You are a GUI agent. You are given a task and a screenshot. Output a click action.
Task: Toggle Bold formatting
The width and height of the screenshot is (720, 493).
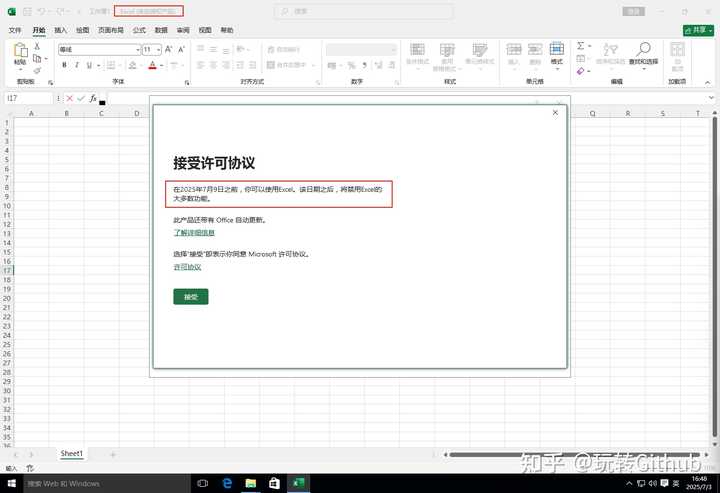pos(64,65)
